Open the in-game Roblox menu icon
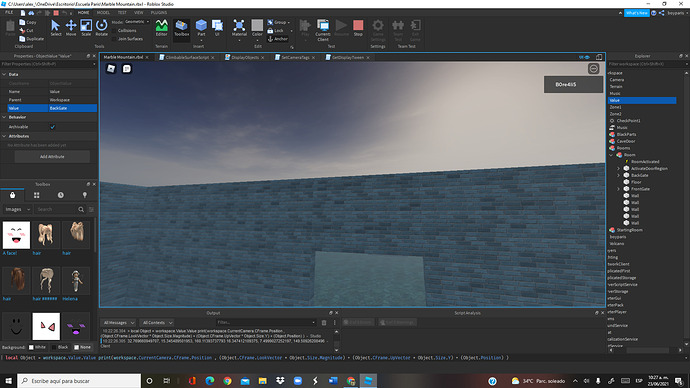The width and height of the screenshot is (690, 388). pyautogui.click(x=111, y=68)
